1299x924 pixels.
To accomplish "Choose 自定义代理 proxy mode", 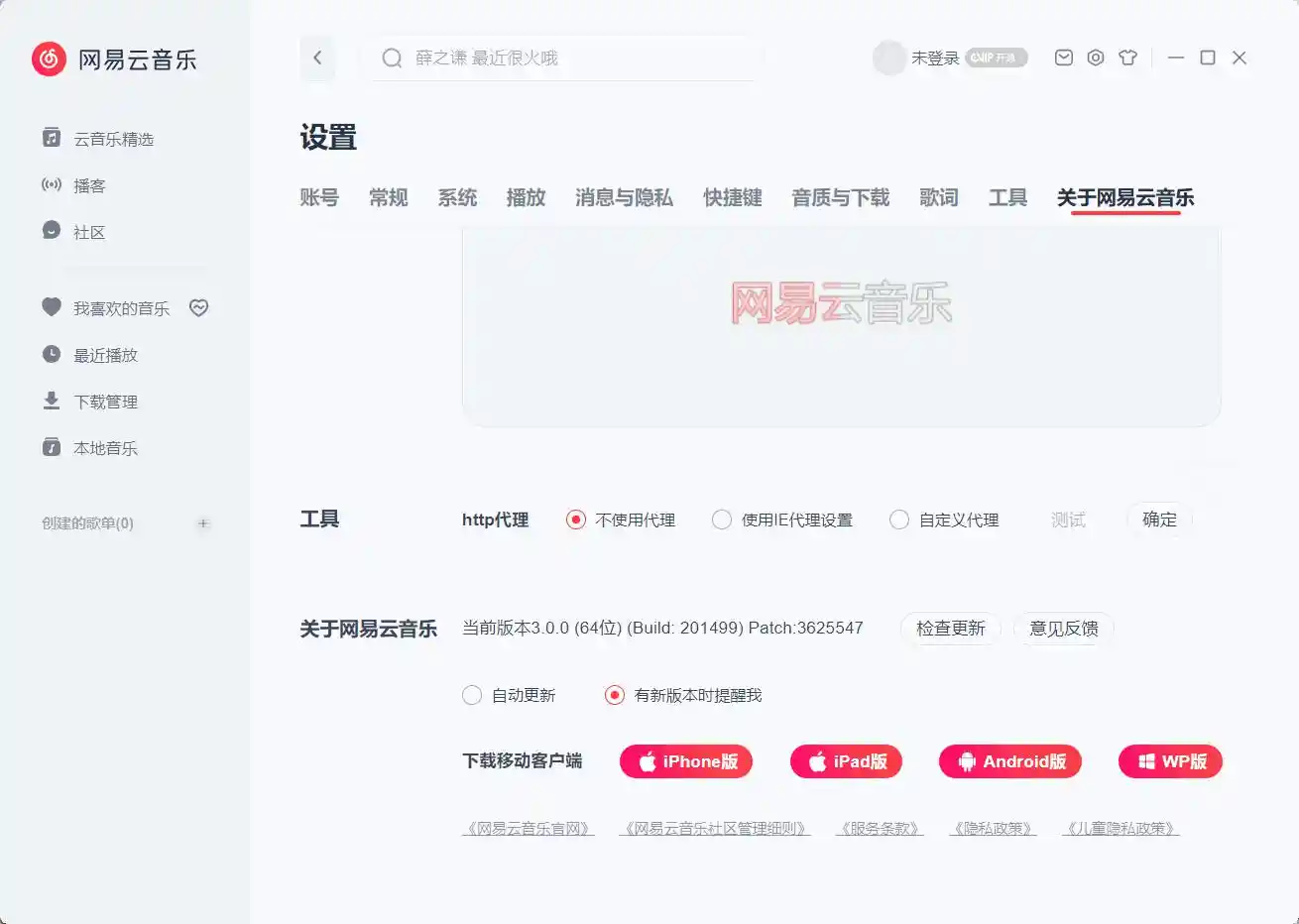I will (899, 519).
